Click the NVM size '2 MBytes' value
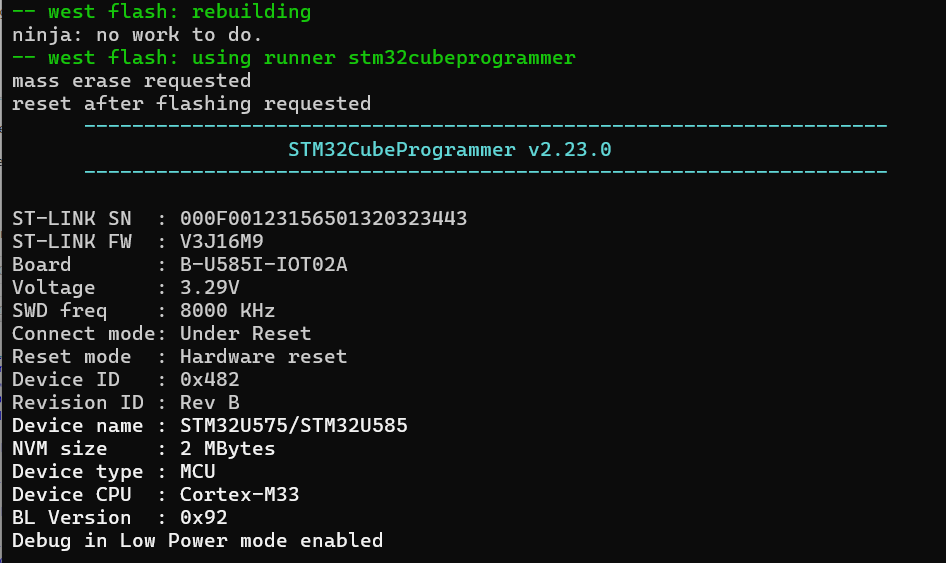Image resolution: width=946 pixels, height=563 pixels. point(227,448)
